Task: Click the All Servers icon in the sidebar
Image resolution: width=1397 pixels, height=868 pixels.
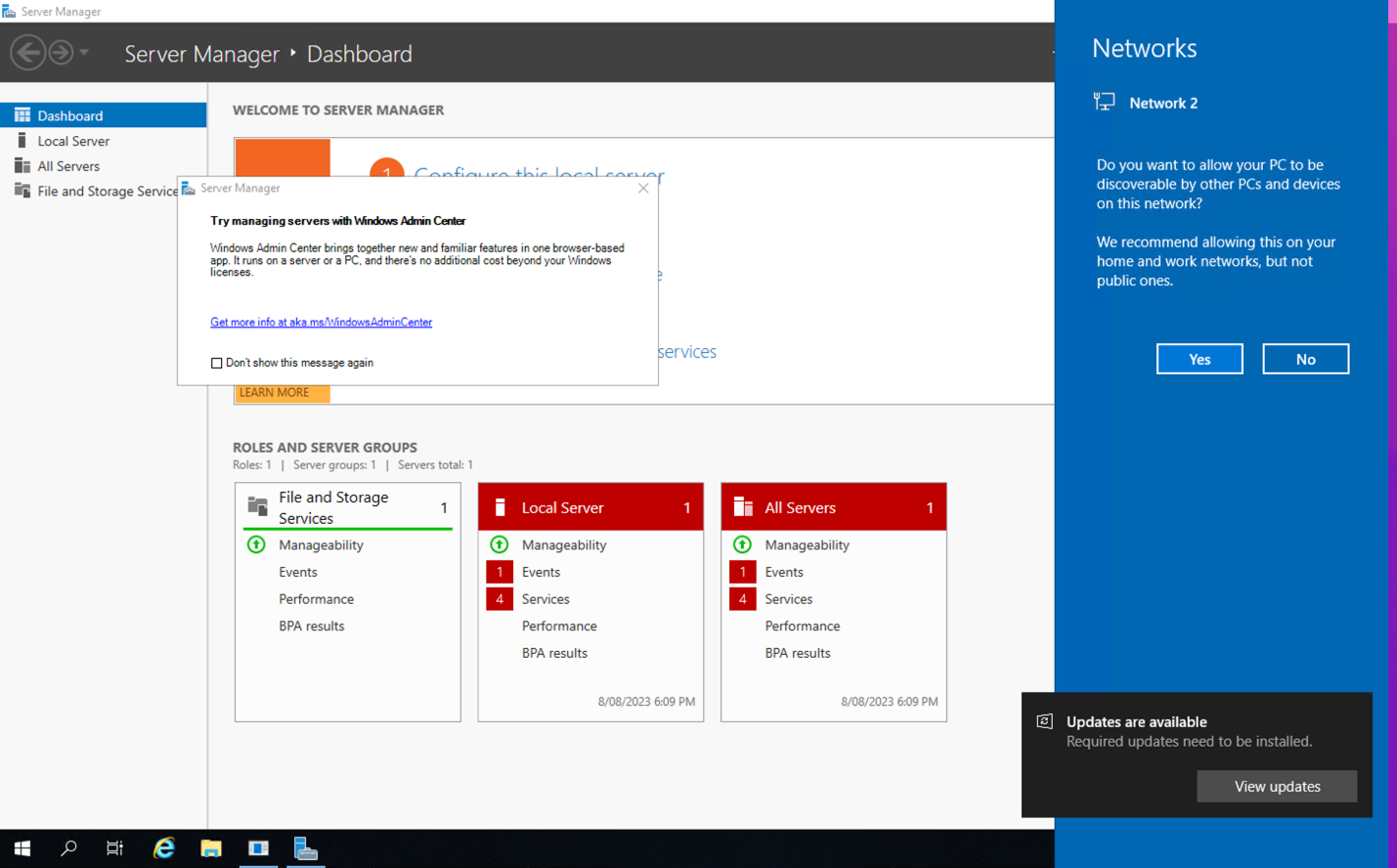Action: pos(22,165)
